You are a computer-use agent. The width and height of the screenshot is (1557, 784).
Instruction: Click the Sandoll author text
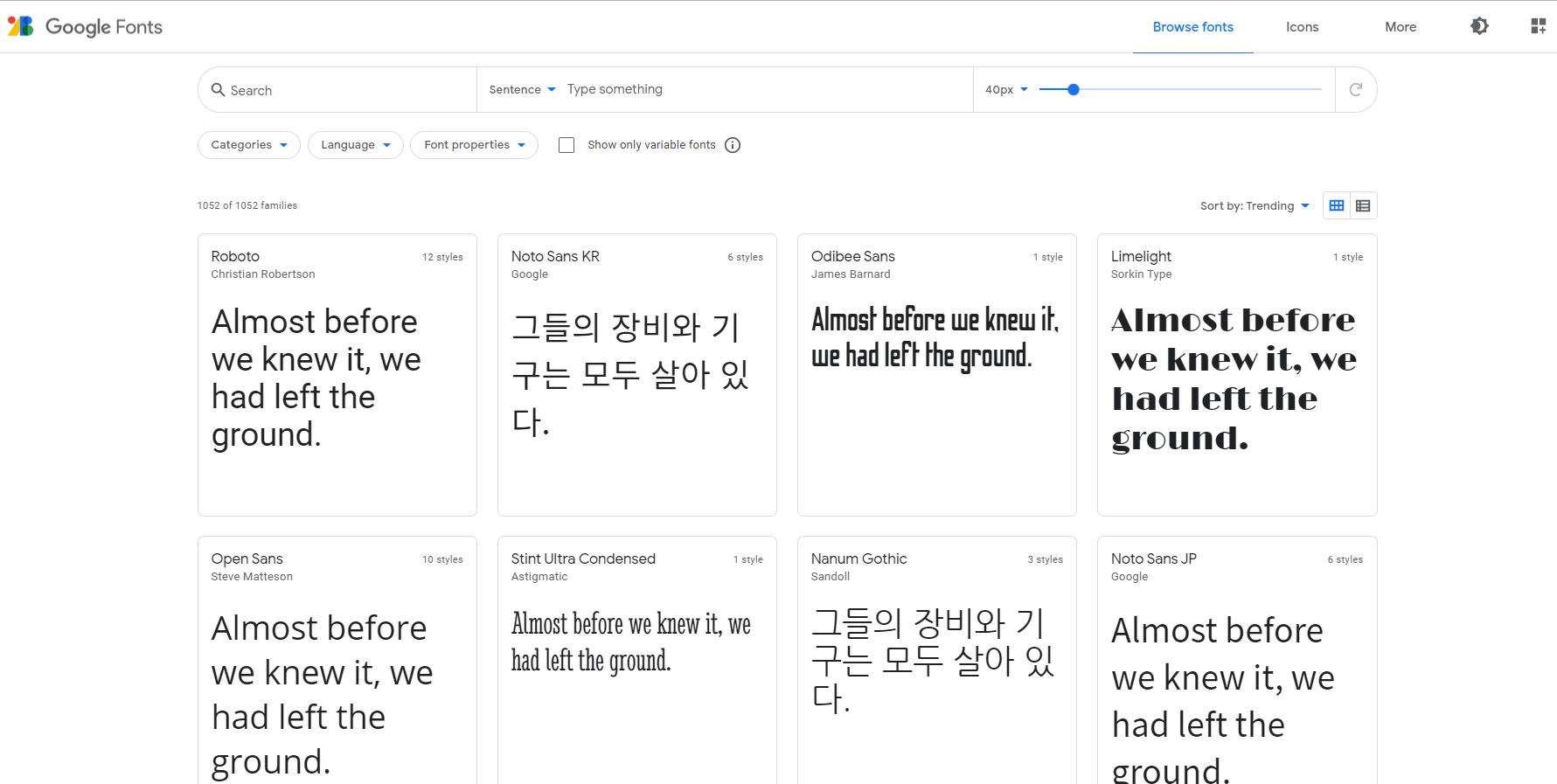[x=831, y=577]
